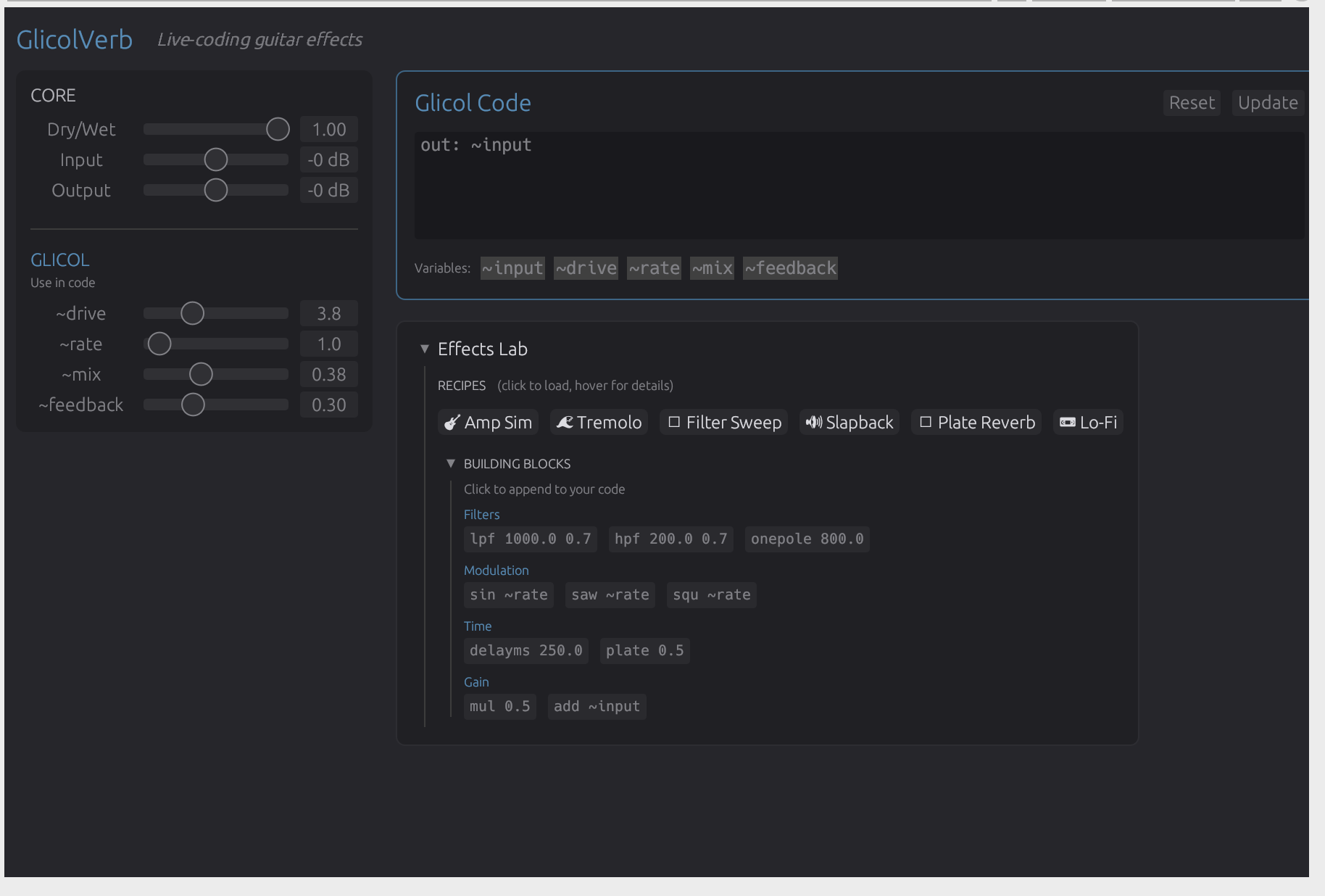1325x896 pixels.
Task: Load the Plate Reverb recipe
Action: (x=976, y=423)
